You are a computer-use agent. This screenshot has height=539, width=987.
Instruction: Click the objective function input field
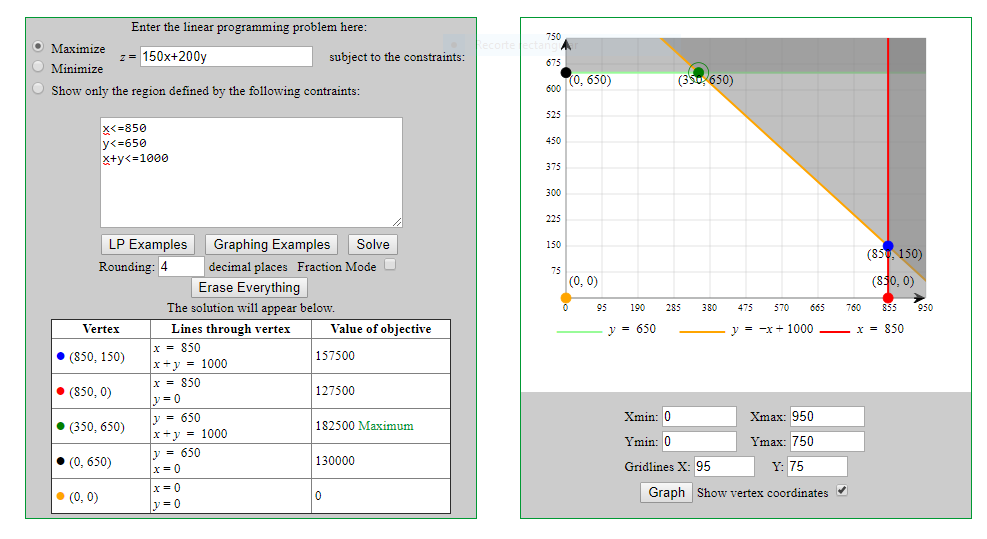(226, 57)
